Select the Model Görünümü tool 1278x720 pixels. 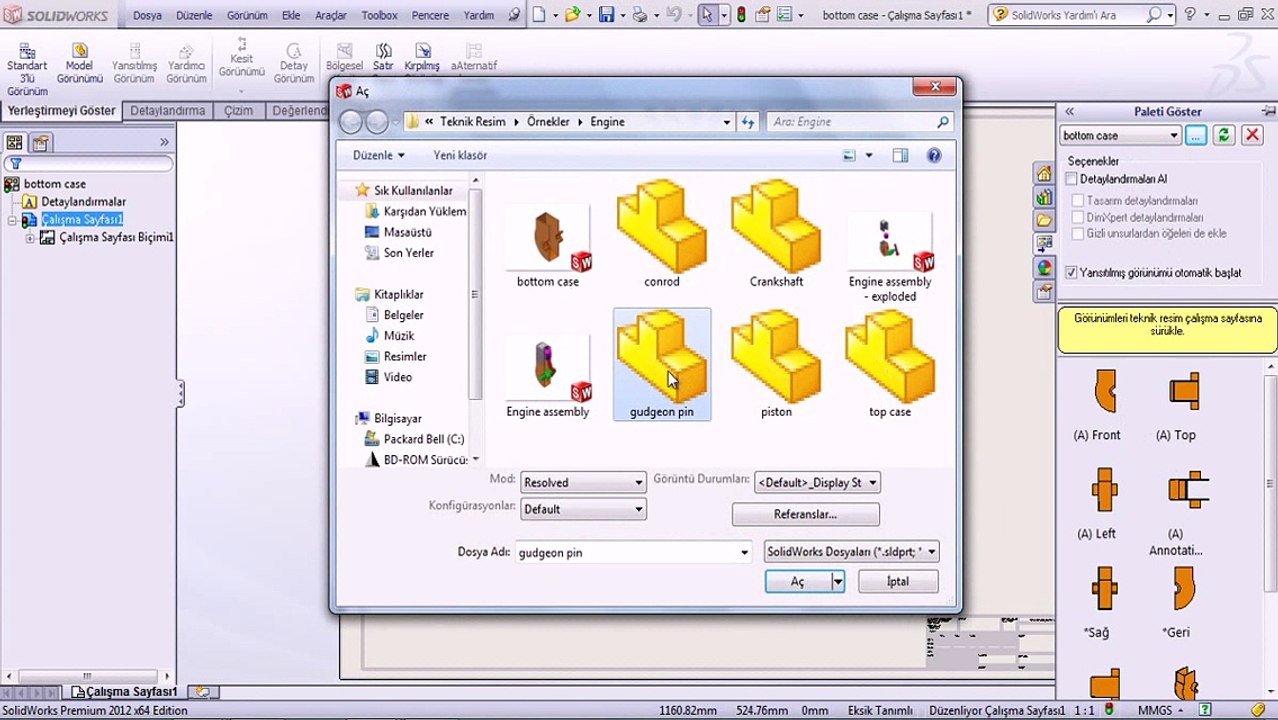[80, 64]
